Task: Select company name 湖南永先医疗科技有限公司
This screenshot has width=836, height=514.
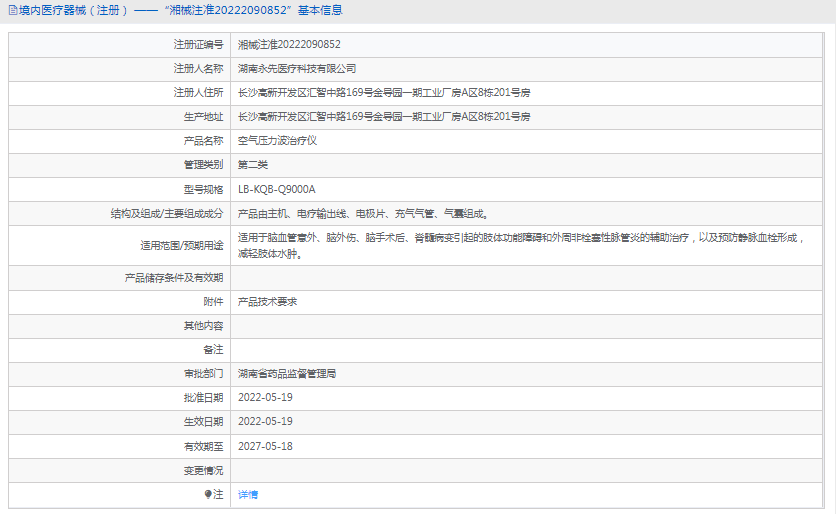Action: coord(297,69)
